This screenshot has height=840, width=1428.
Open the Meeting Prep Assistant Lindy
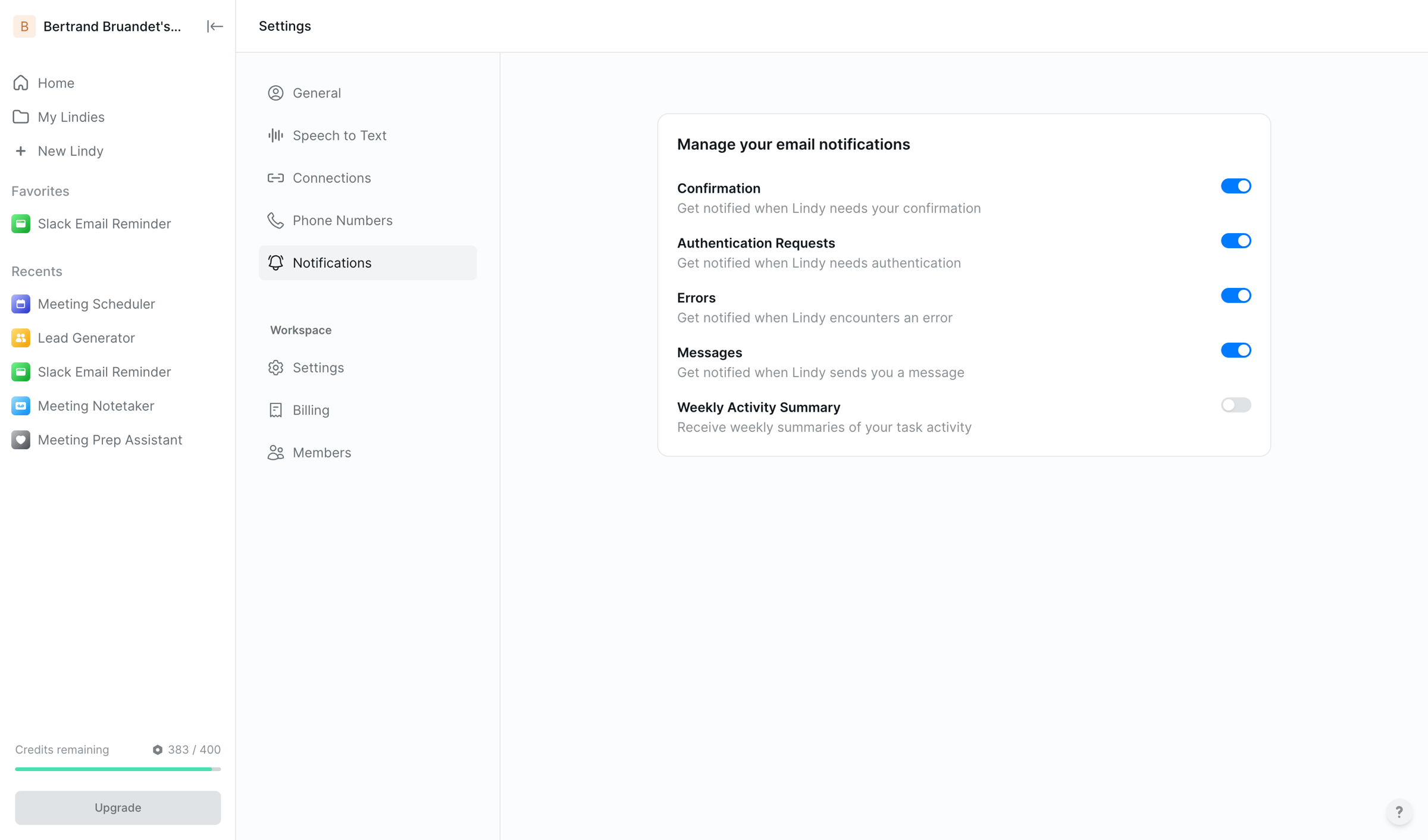click(110, 440)
